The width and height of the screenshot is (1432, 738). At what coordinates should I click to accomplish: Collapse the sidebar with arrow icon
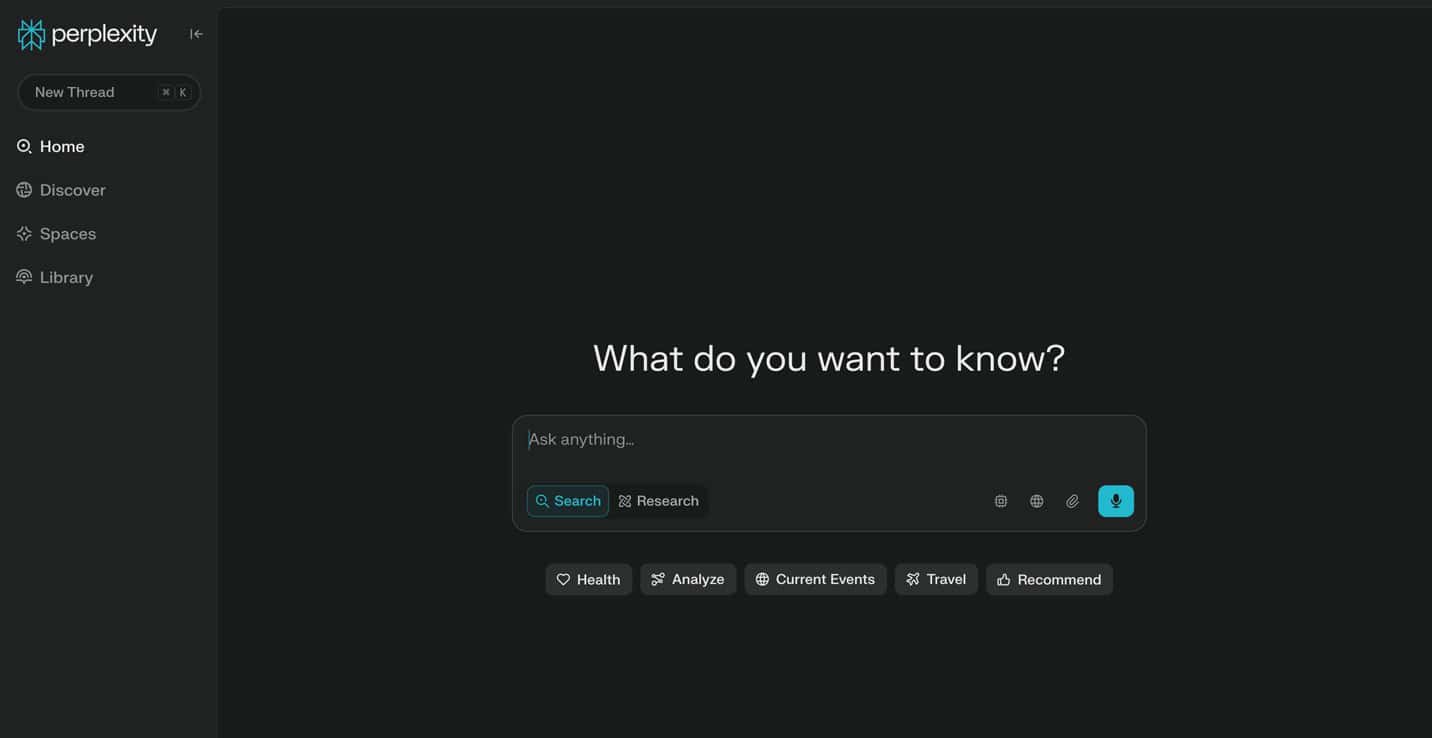point(196,34)
